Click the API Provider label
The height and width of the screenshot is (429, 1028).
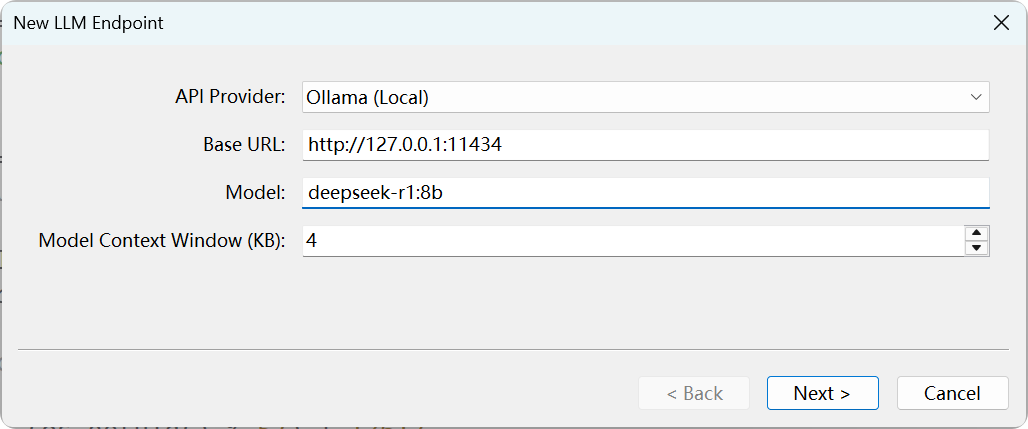click(230, 97)
